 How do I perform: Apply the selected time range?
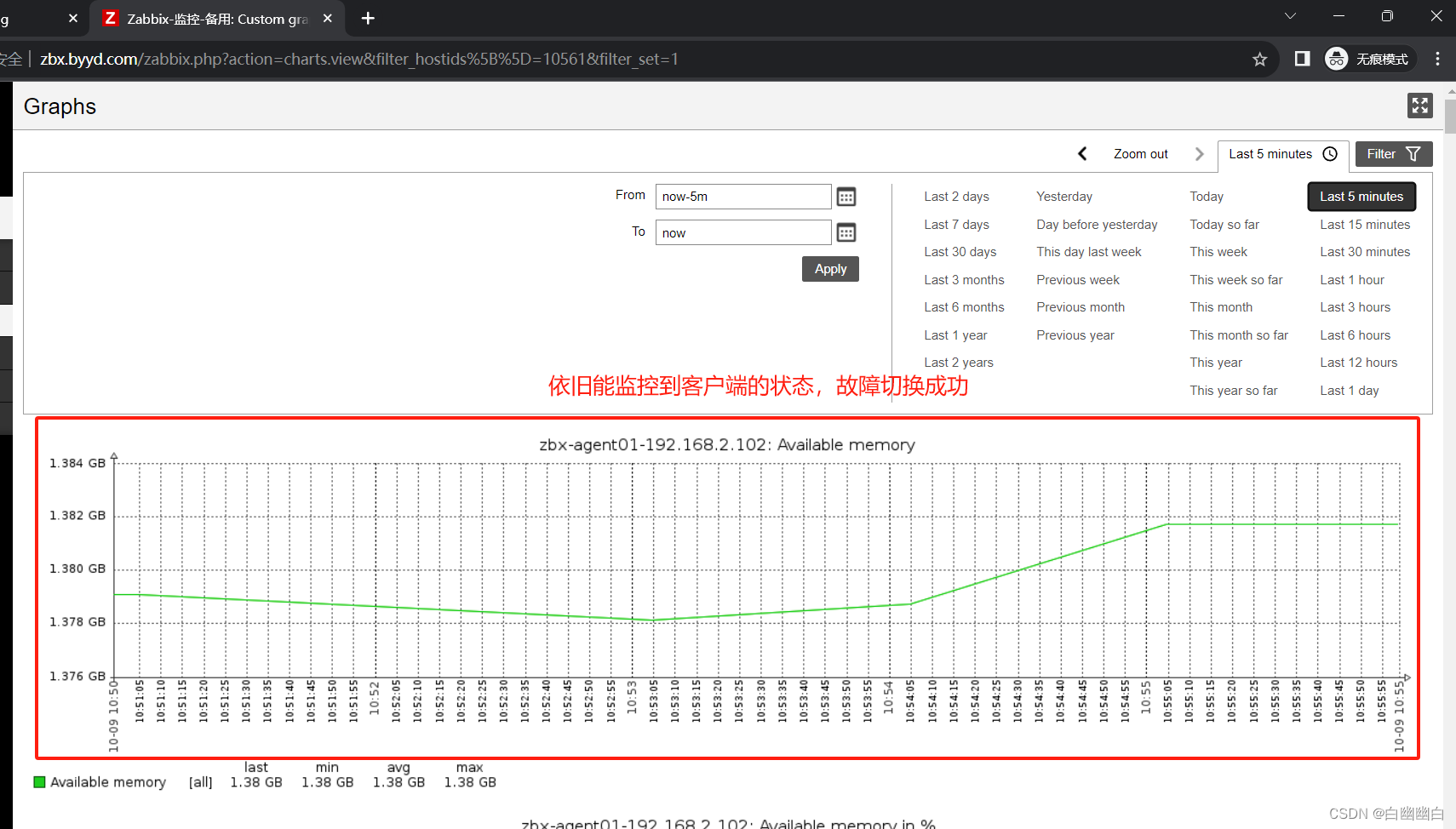(830, 269)
